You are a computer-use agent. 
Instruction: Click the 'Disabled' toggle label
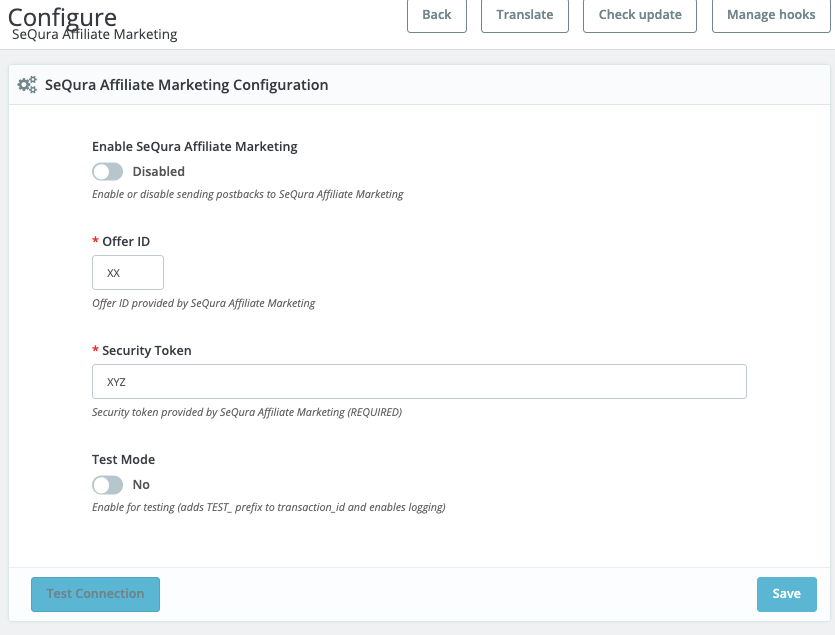(159, 172)
